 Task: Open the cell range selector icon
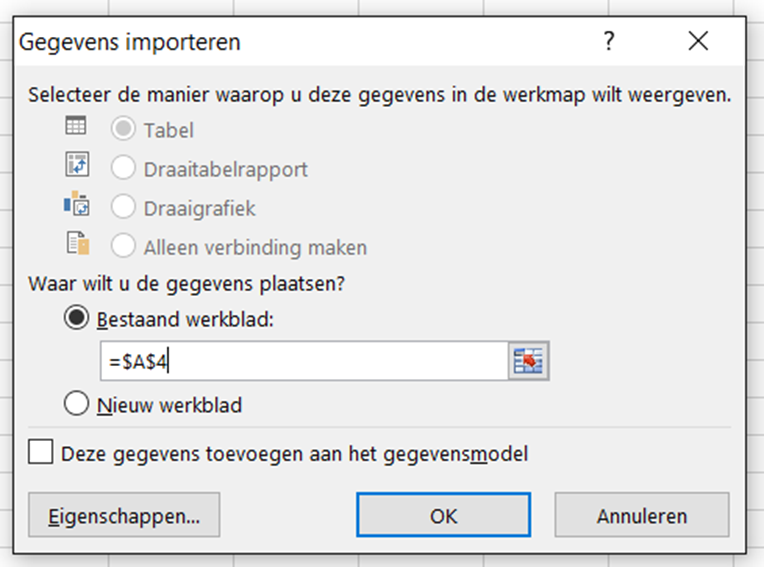(529, 361)
